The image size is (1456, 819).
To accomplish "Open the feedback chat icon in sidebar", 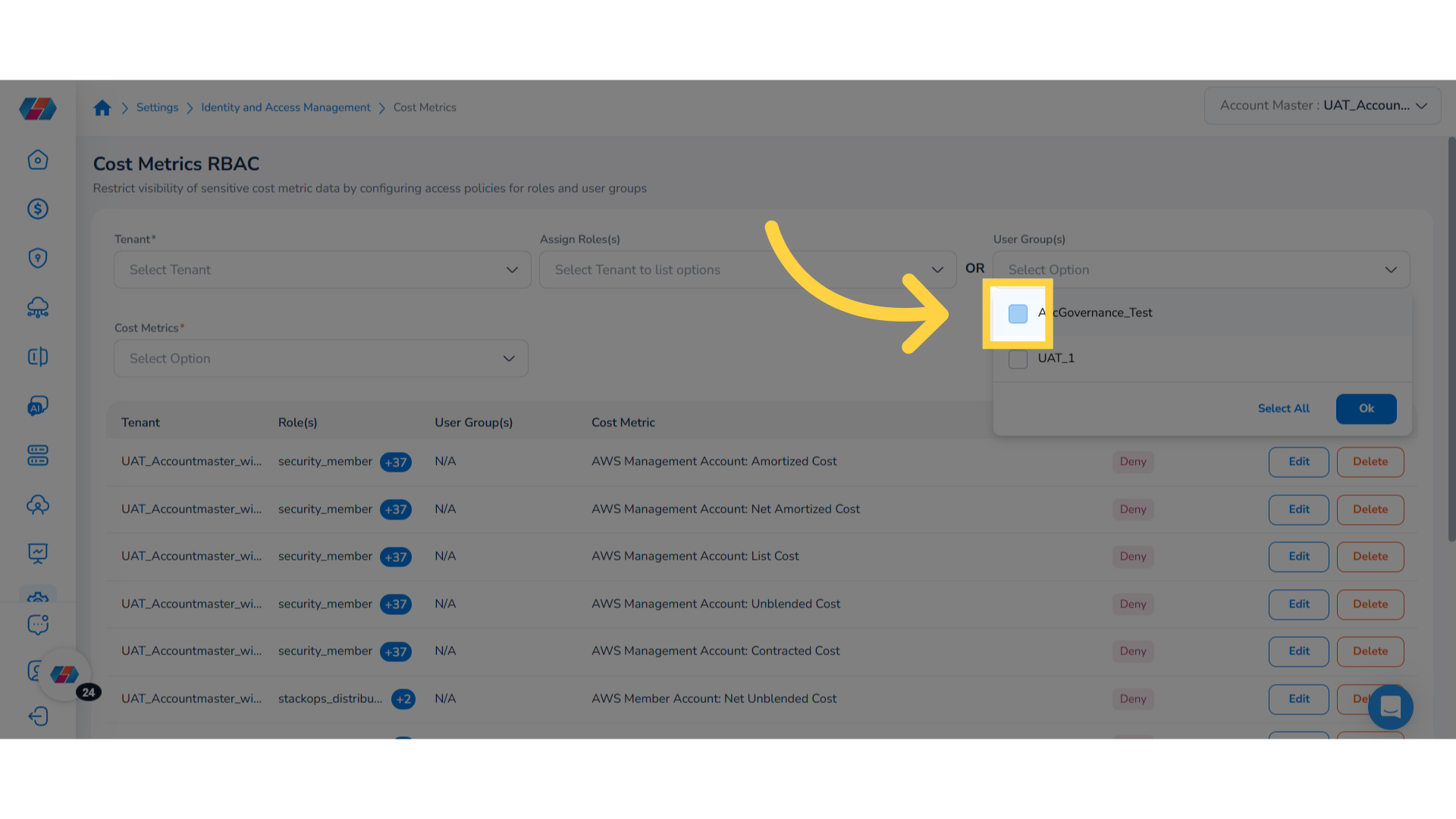I will (x=38, y=625).
